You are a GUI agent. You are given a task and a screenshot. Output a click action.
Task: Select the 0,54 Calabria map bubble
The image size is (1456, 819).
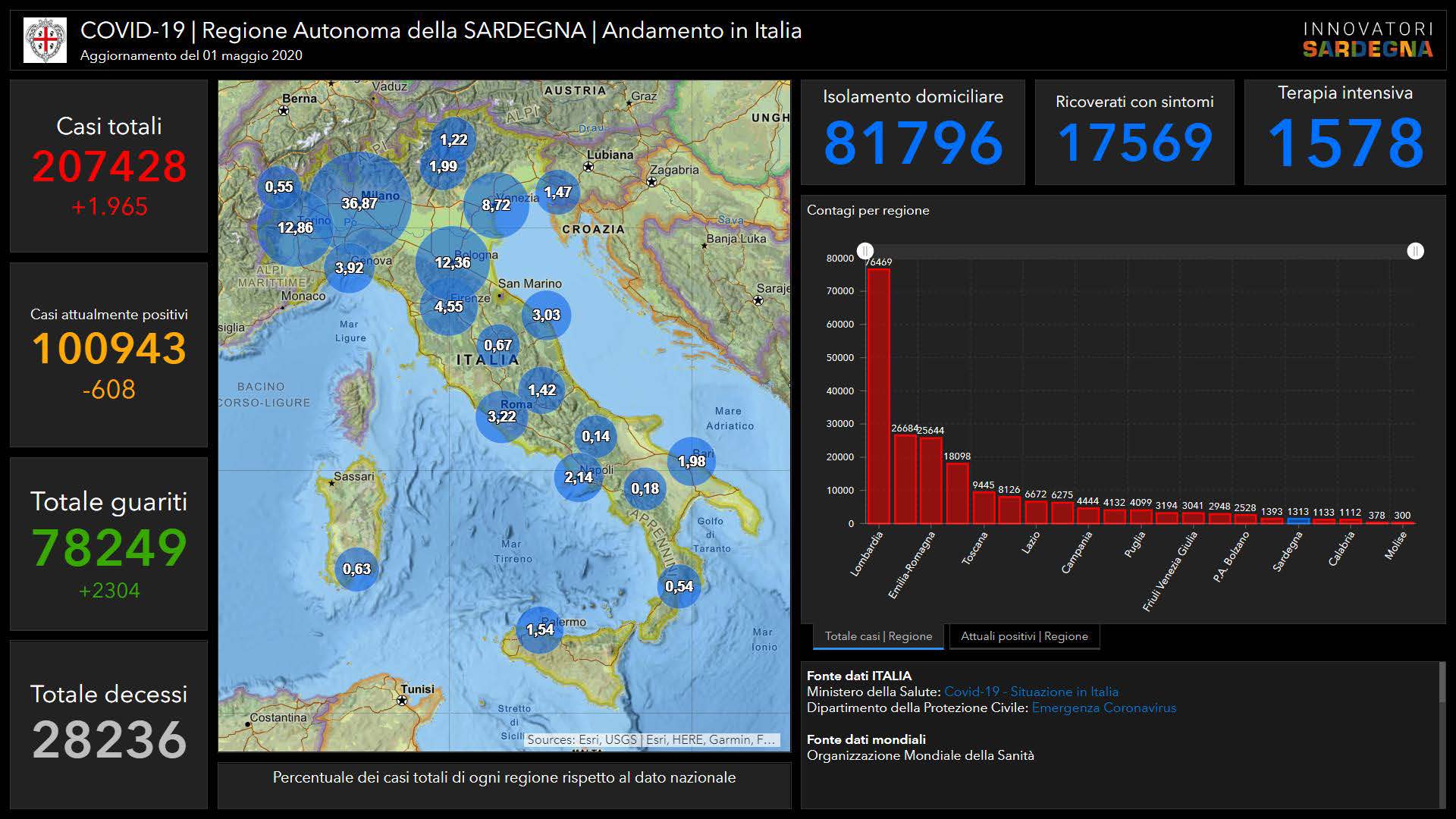tap(679, 586)
